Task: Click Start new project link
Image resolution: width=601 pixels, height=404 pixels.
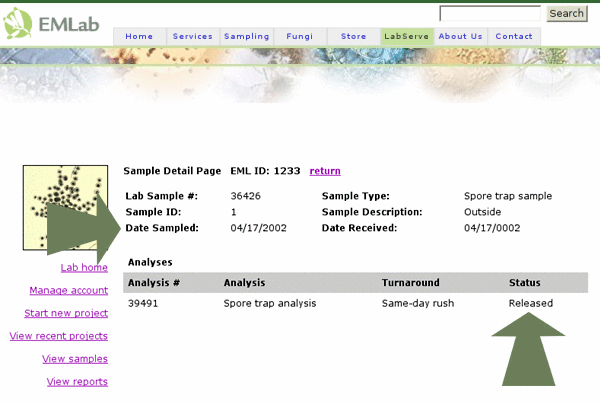Action: (x=66, y=313)
